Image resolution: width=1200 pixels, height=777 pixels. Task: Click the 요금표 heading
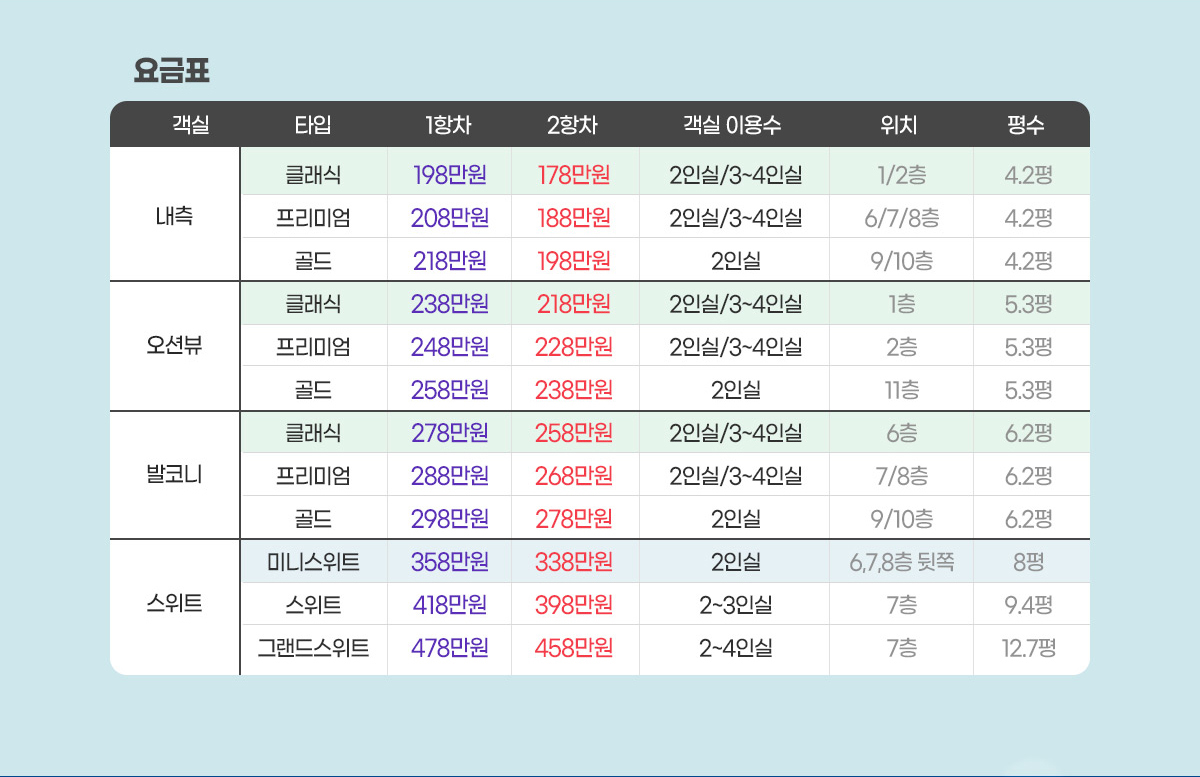[171, 72]
